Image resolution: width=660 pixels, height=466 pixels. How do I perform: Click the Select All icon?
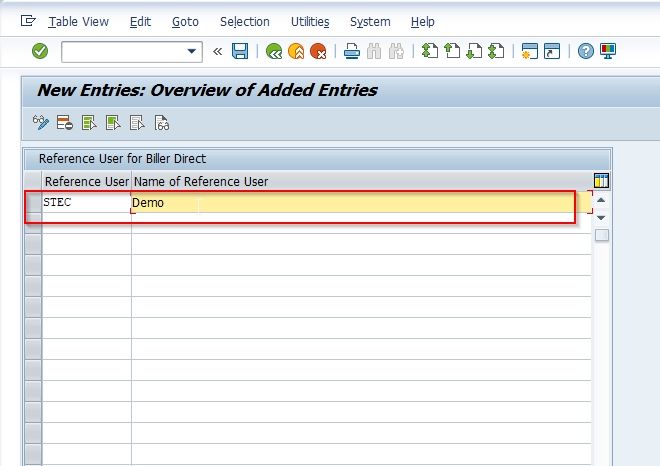point(89,123)
